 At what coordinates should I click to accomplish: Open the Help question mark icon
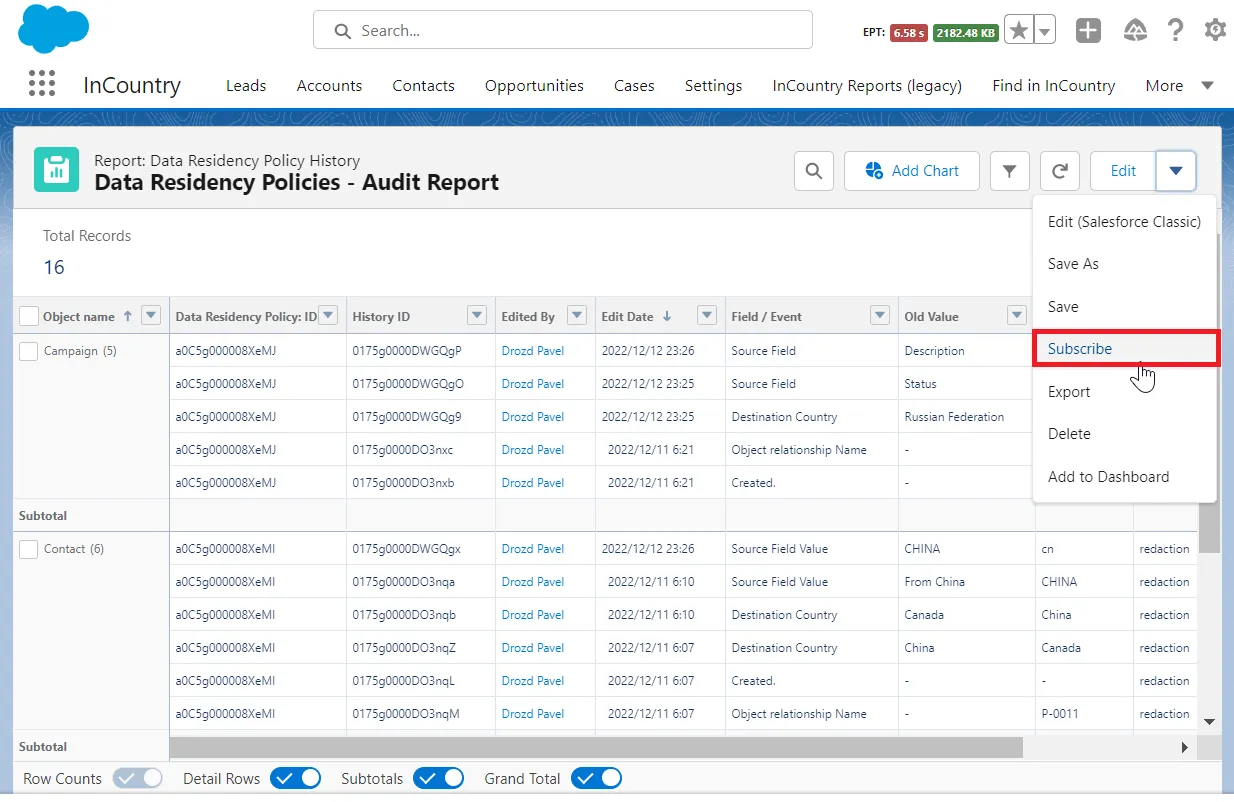pyautogui.click(x=1175, y=31)
